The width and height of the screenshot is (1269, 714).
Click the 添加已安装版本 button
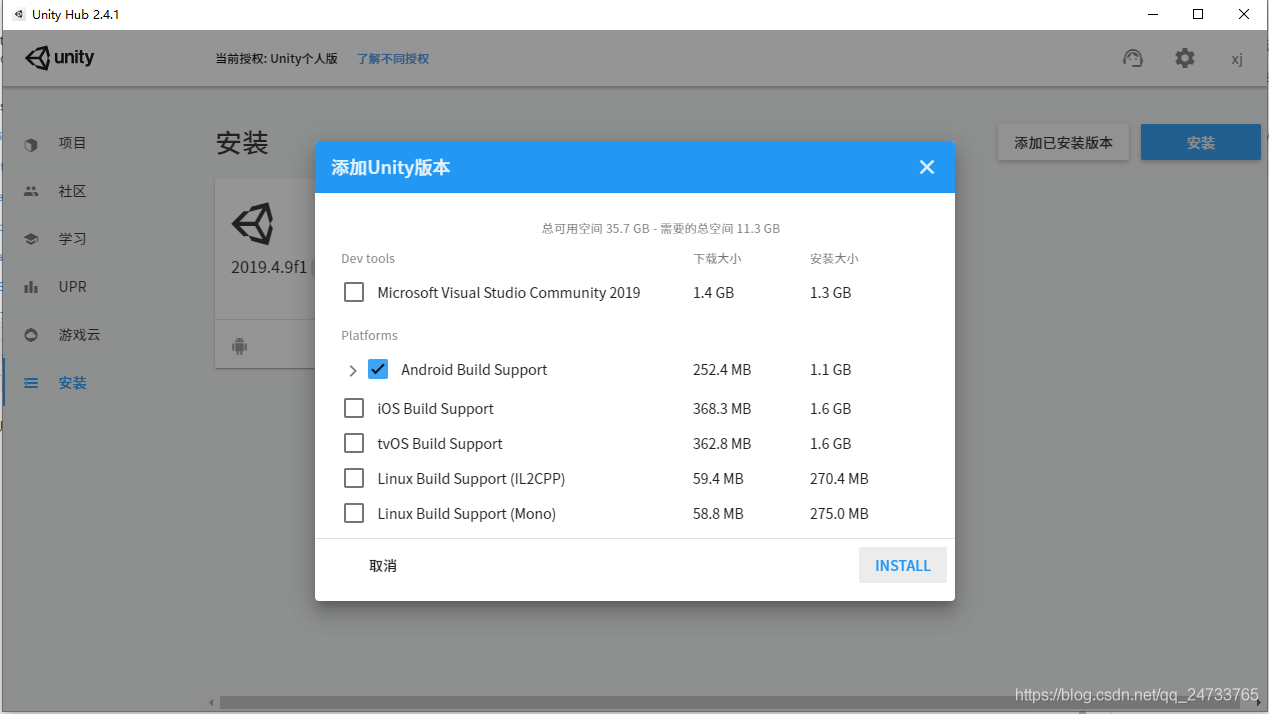click(x=1063, y=143)
